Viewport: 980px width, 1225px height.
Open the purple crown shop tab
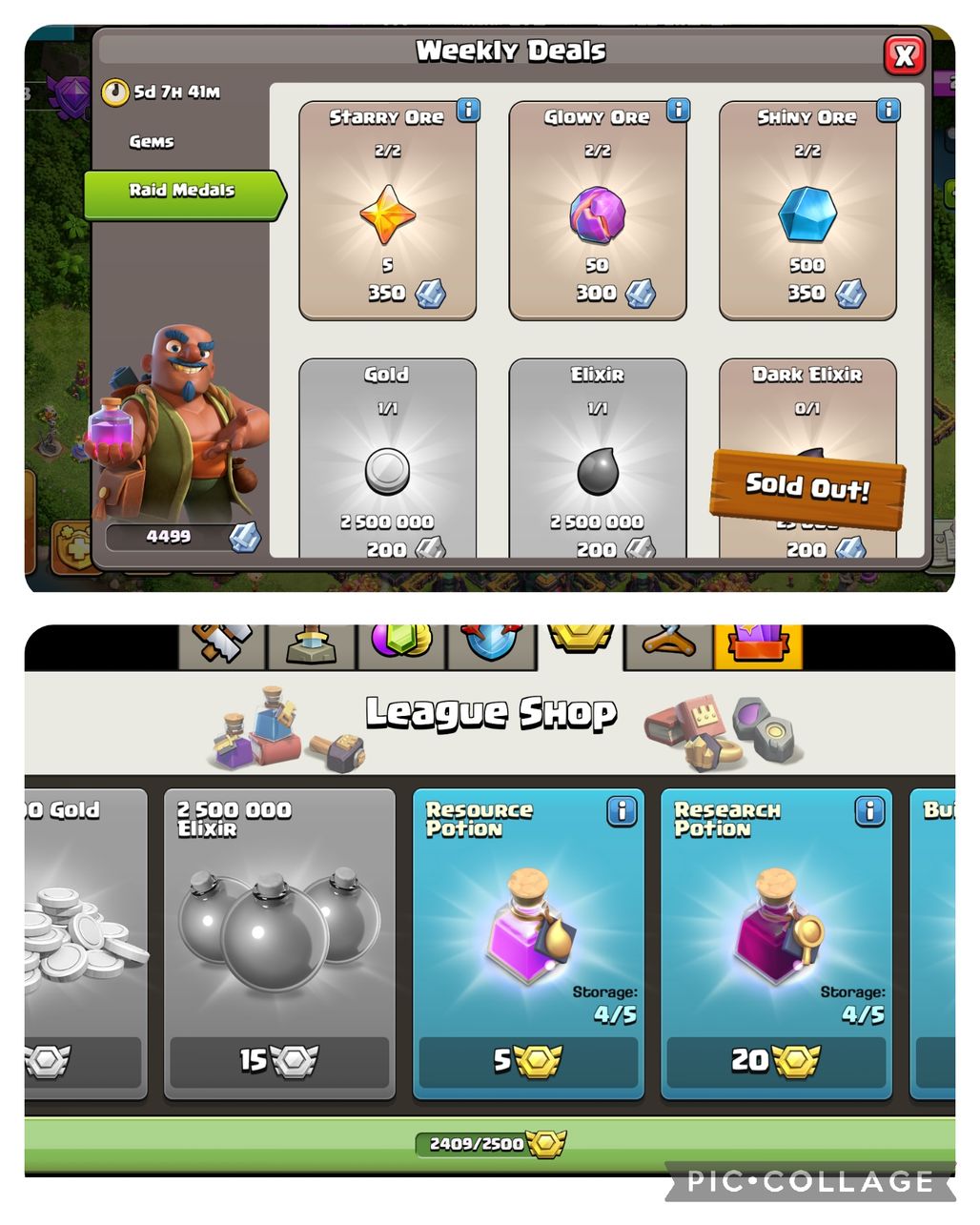click(x=759, y=644)
